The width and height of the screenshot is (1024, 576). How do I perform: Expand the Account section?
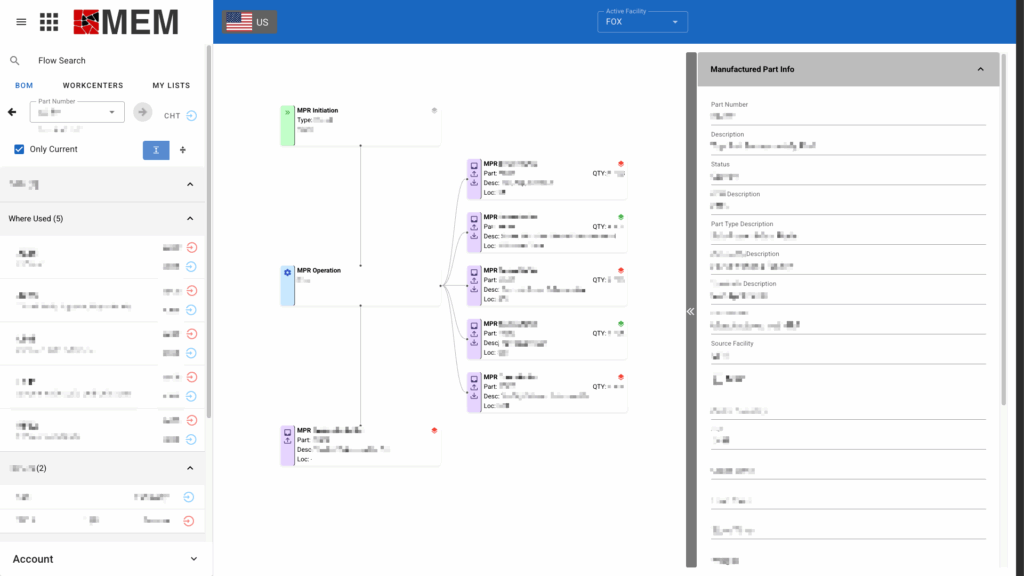click(x=193, y=559)
